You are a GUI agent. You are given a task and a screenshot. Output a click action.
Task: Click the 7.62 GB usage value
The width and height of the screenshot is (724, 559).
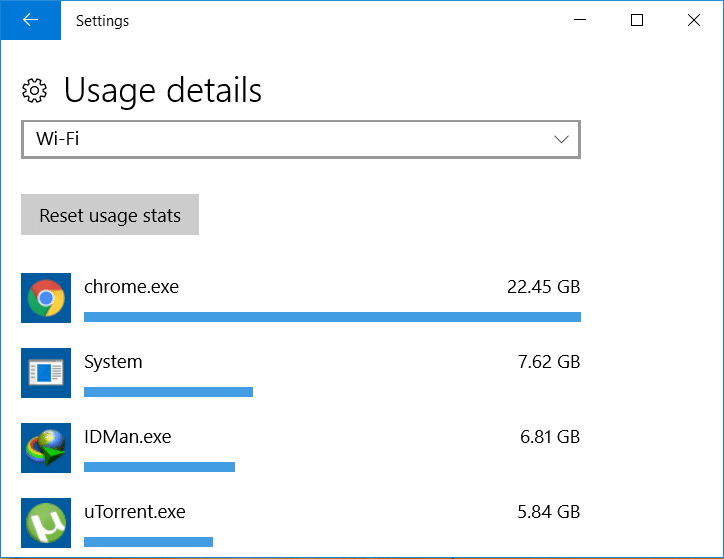[x=549, y=362]
